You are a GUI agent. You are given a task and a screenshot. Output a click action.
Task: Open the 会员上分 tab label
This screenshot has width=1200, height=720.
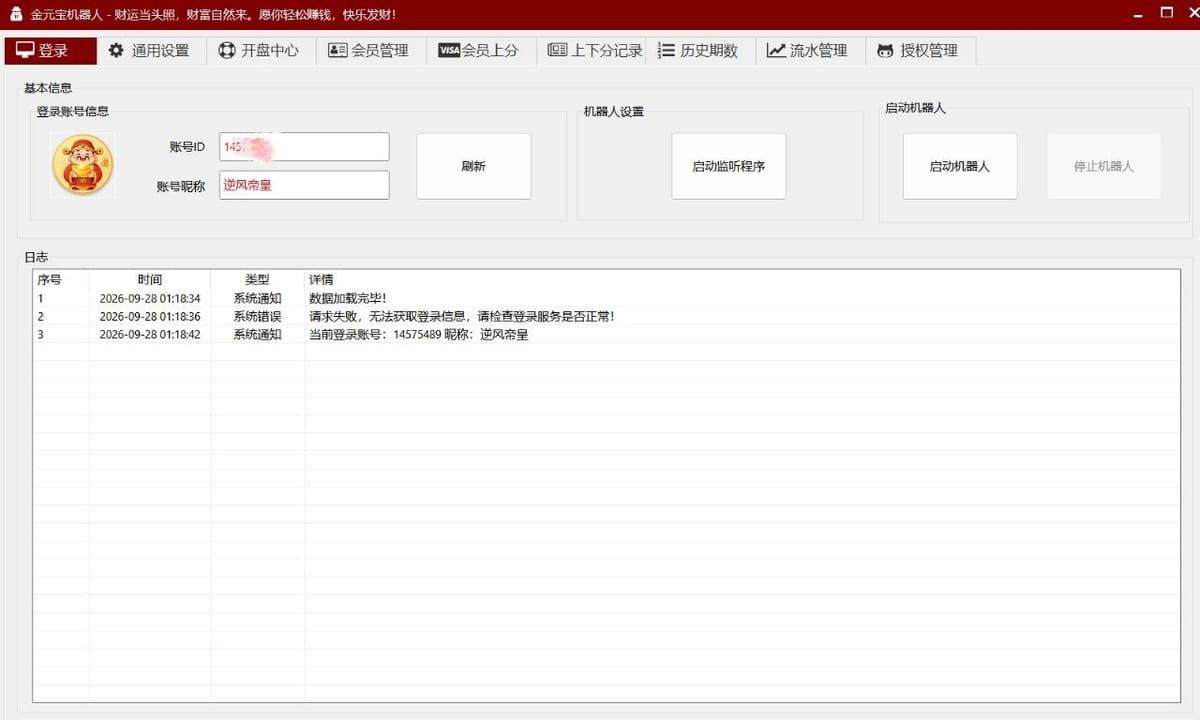pos(490,50)
